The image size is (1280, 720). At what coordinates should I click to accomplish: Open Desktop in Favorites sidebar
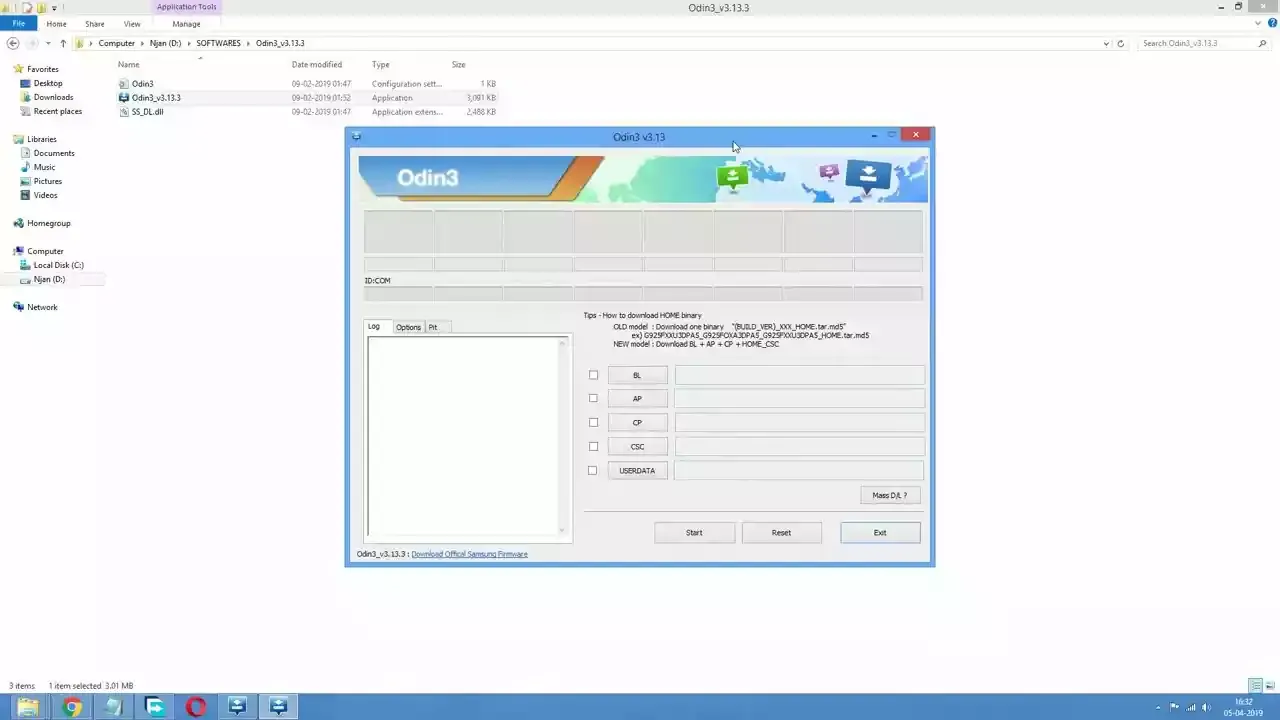[x=47, y=83]
